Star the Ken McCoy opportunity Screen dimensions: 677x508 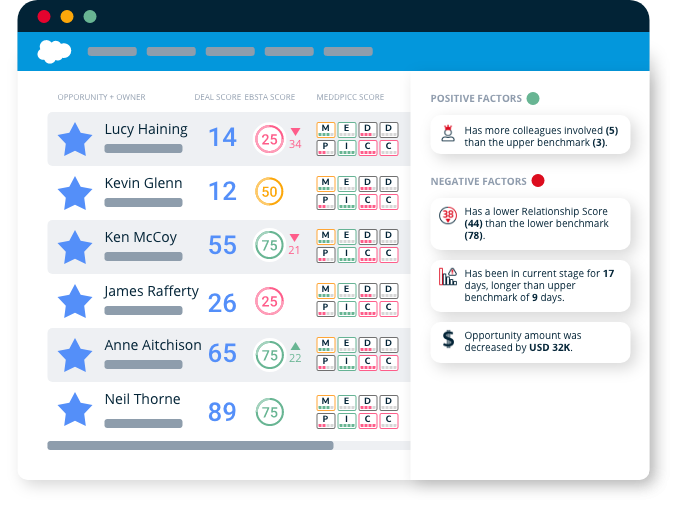pos(75,247)
